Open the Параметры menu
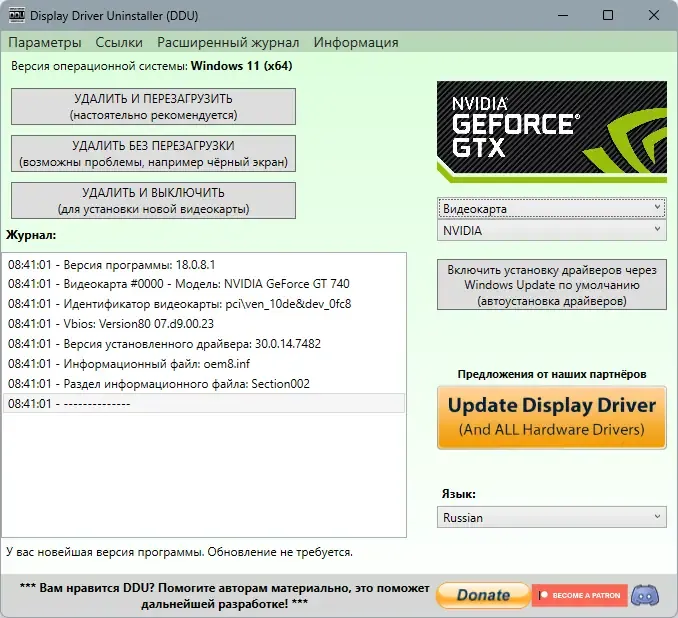 [45, 42]
